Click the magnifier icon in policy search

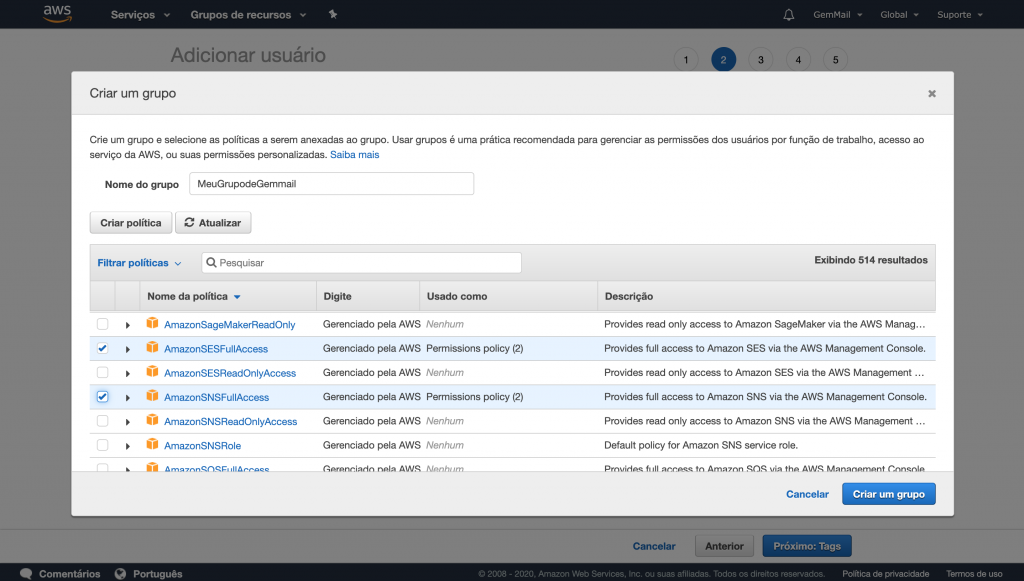(211, 262)
